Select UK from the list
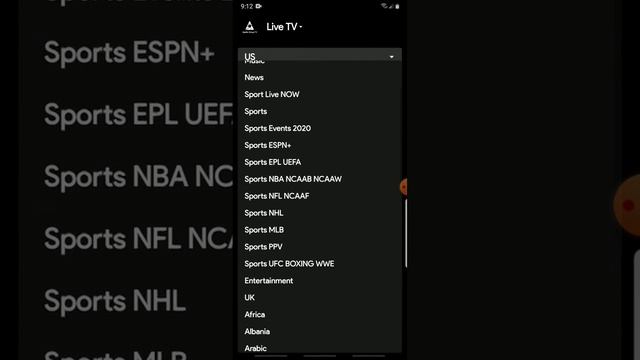Screen dimensions: 640x360 click(x=249, y=298)
